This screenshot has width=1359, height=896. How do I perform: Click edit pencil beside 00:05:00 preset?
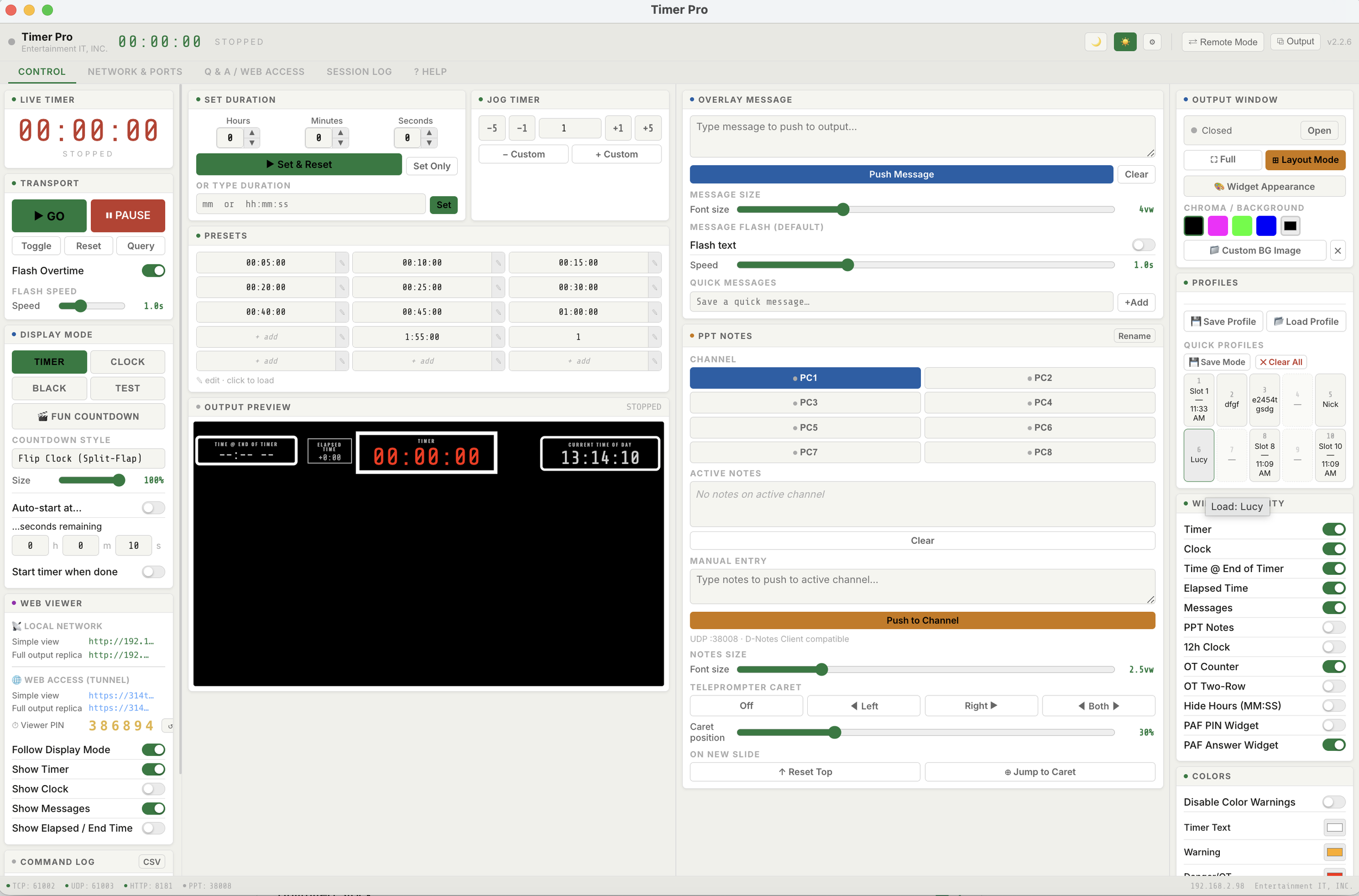click(342, 263)
